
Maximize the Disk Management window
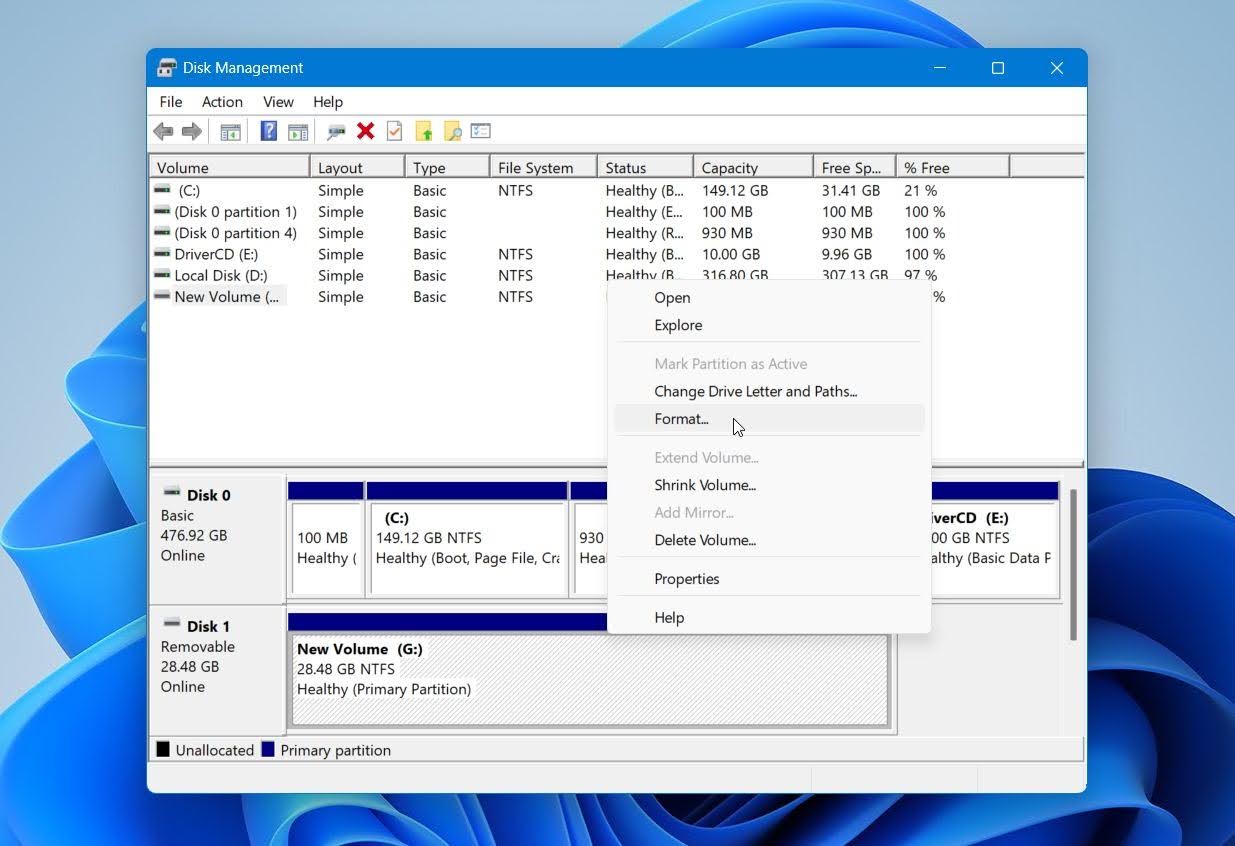998,68
